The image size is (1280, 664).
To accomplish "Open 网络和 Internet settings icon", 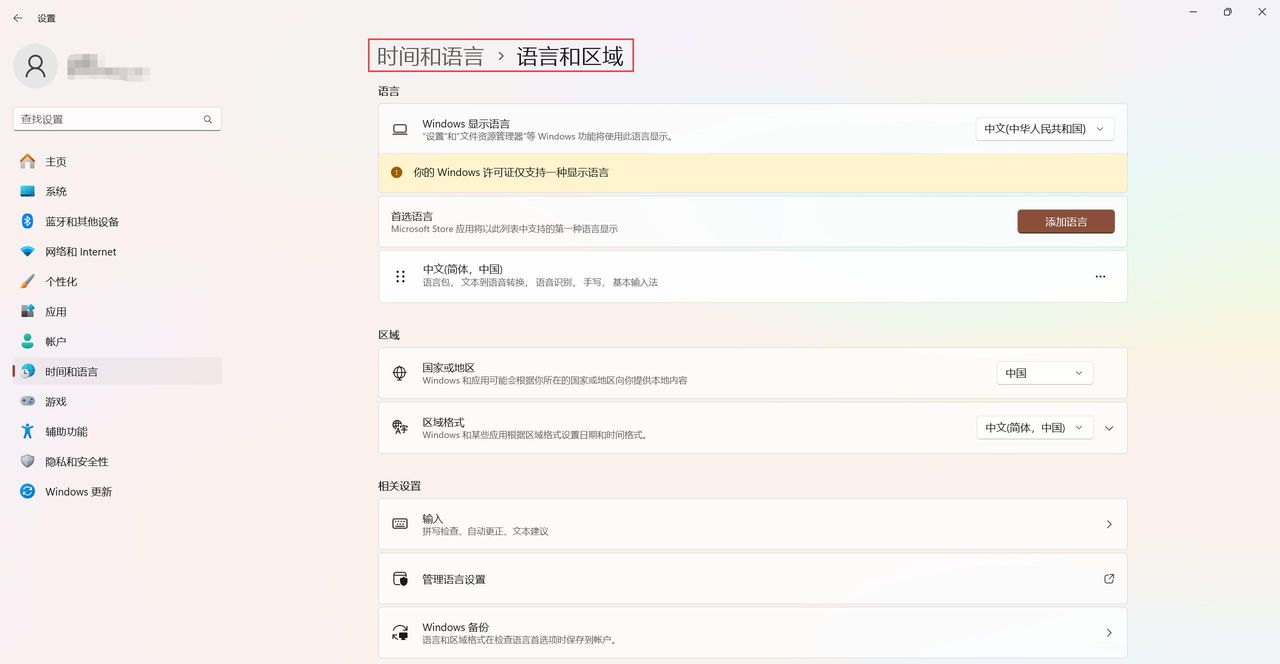I will (x=27, y=251).
